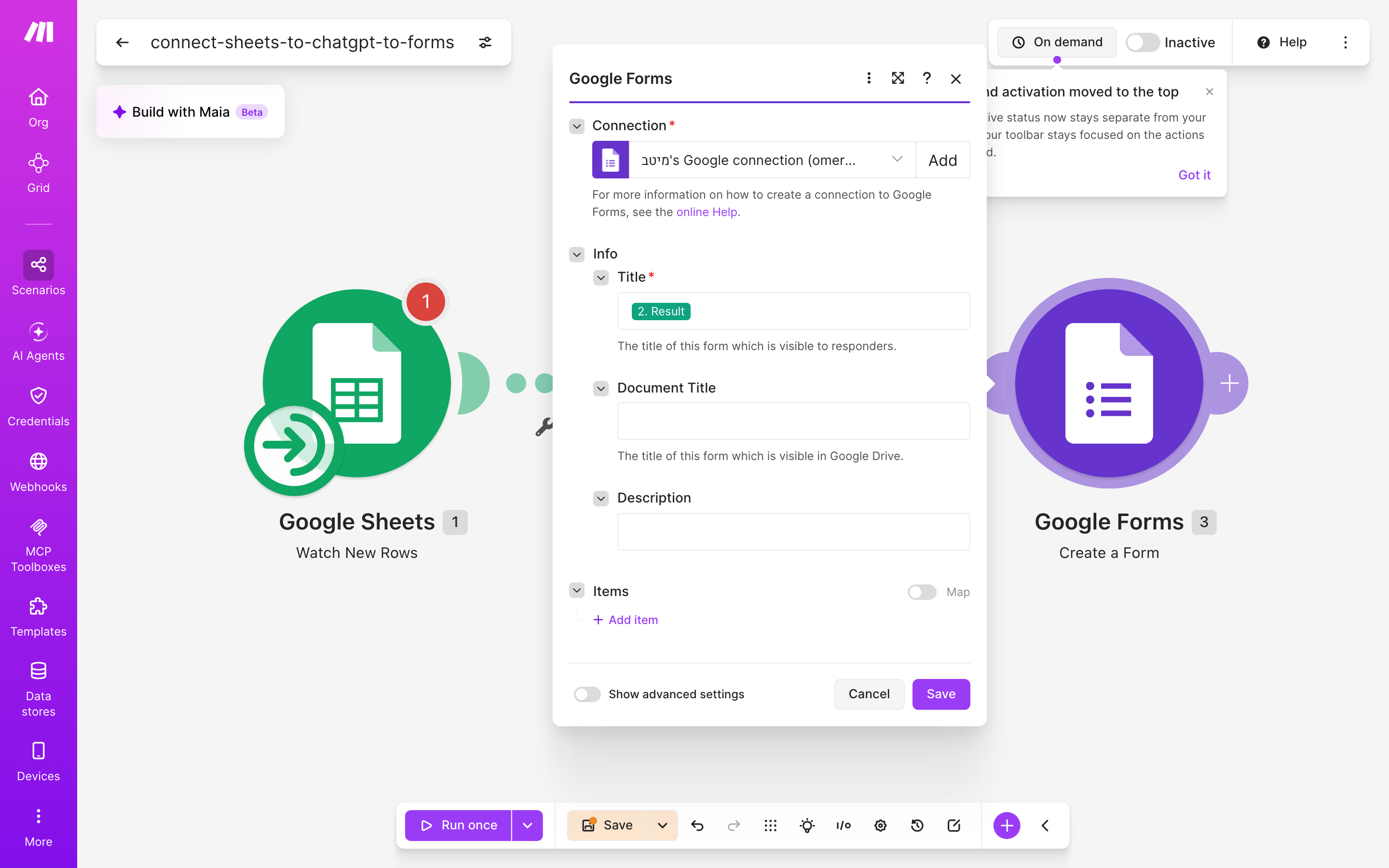Click the Document Title input field
This screenshot has height=868, width=1389.
click(793, 421)
